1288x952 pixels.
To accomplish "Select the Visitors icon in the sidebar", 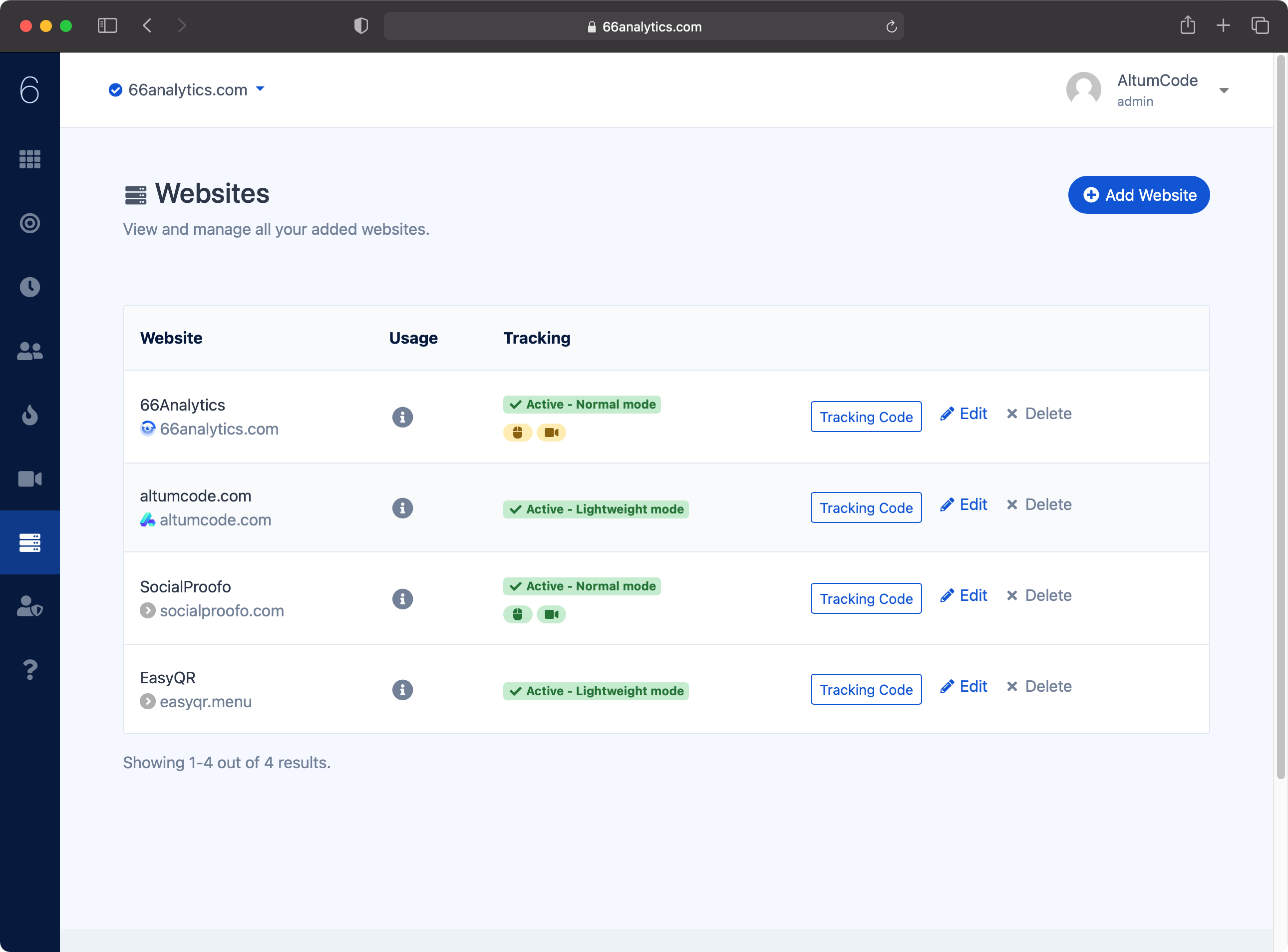I will click(29, 351).
